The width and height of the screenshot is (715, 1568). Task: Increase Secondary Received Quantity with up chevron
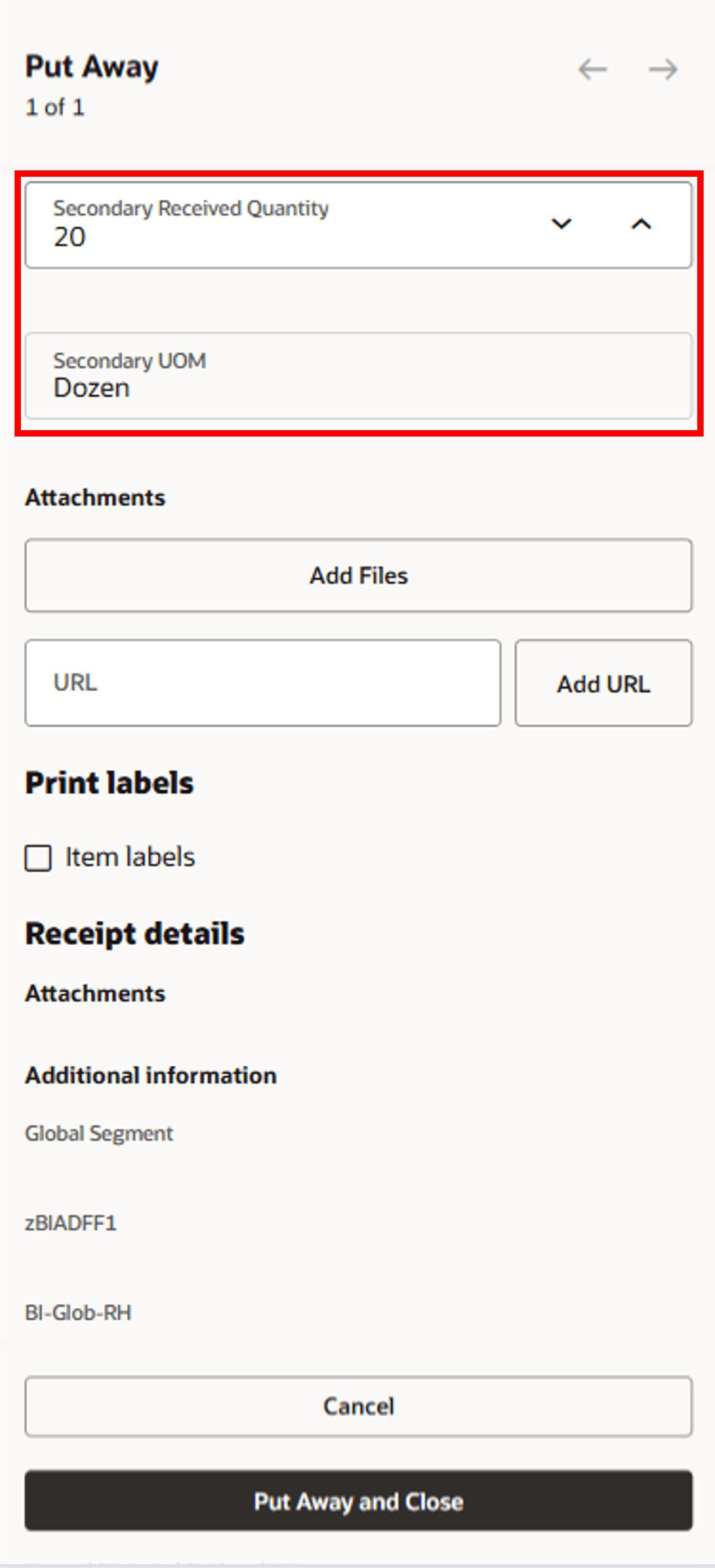(642, 224)
